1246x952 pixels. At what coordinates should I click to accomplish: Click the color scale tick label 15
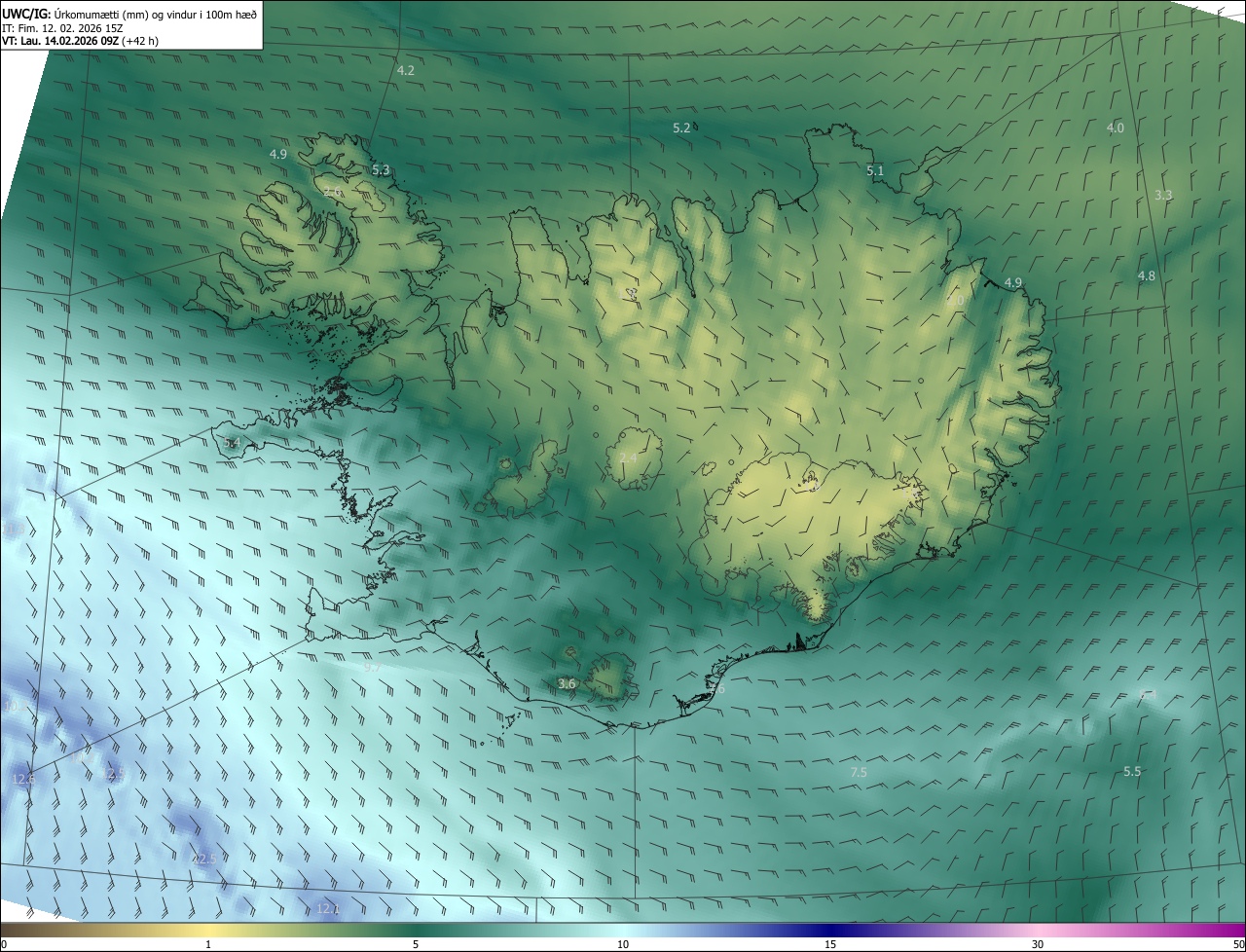pyautogui.click(x=830, y=944)
